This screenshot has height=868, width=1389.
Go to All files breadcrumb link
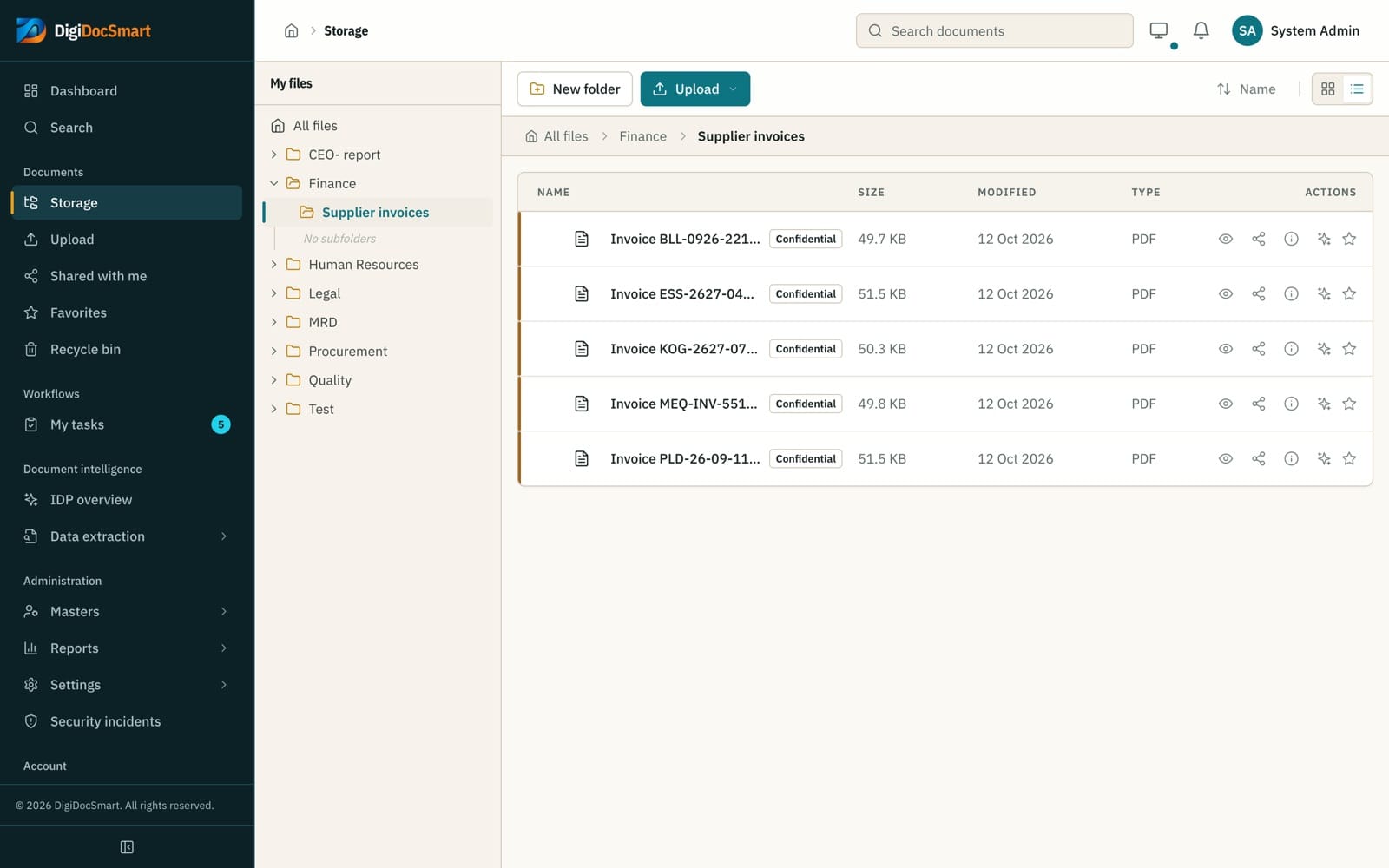click(x=556, y=136)
